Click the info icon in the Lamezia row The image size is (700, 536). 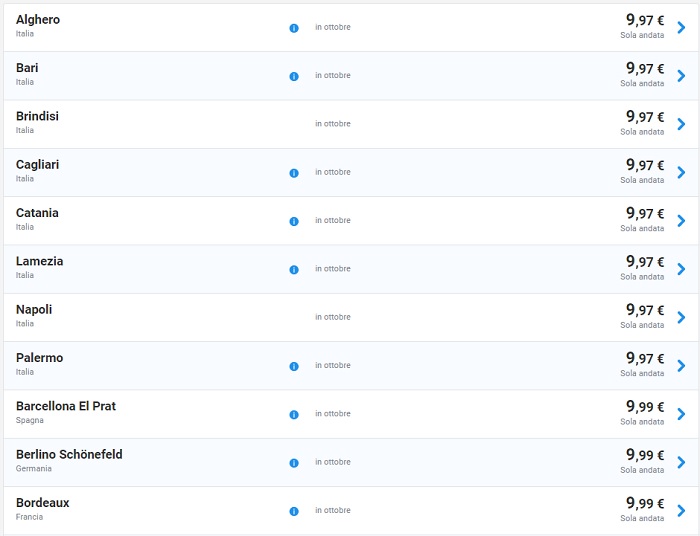click(x=294, y=270)
